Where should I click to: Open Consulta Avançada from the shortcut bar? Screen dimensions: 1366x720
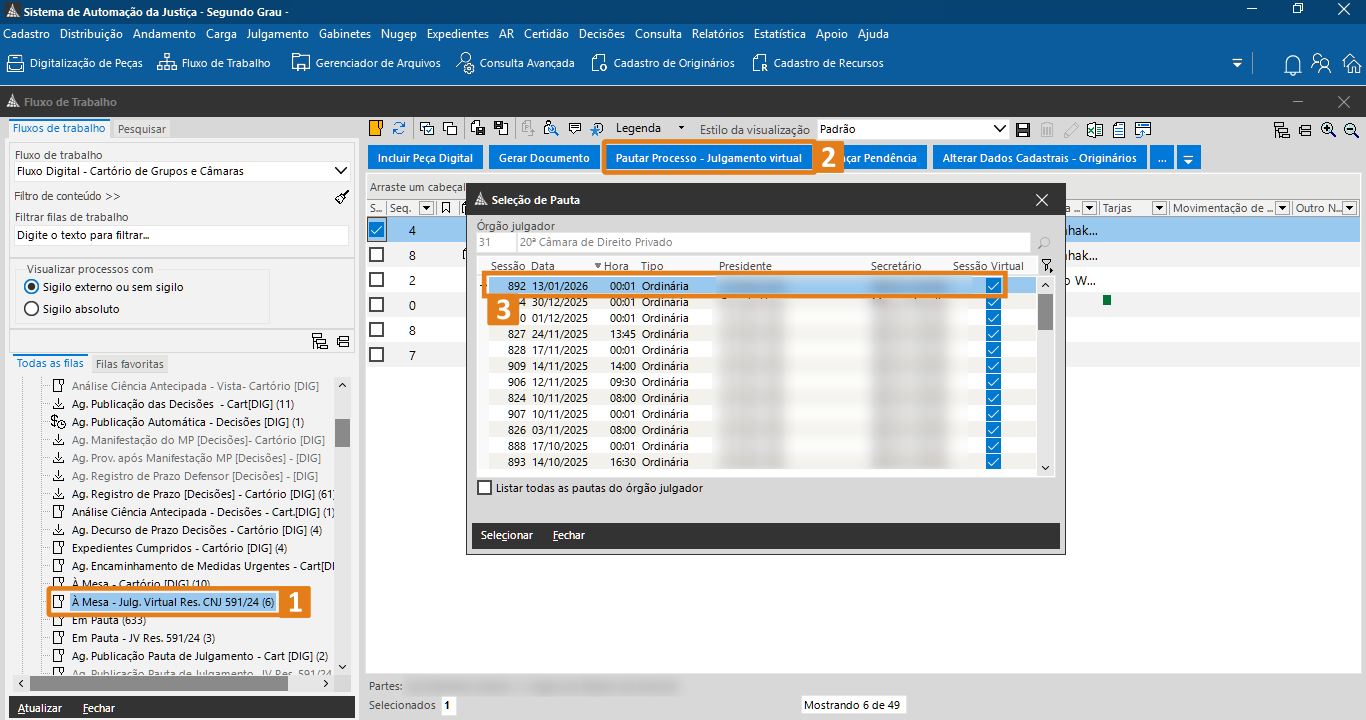(x=516, y=63)
